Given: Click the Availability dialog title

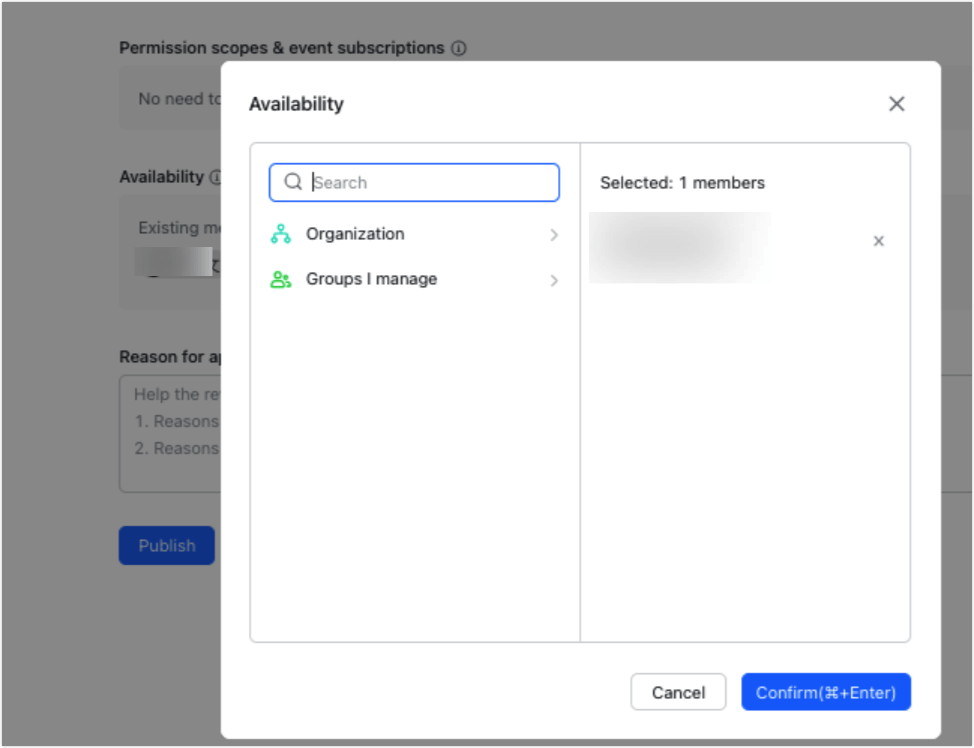Looking at the screenshot, I should click(x=296, y=103).
